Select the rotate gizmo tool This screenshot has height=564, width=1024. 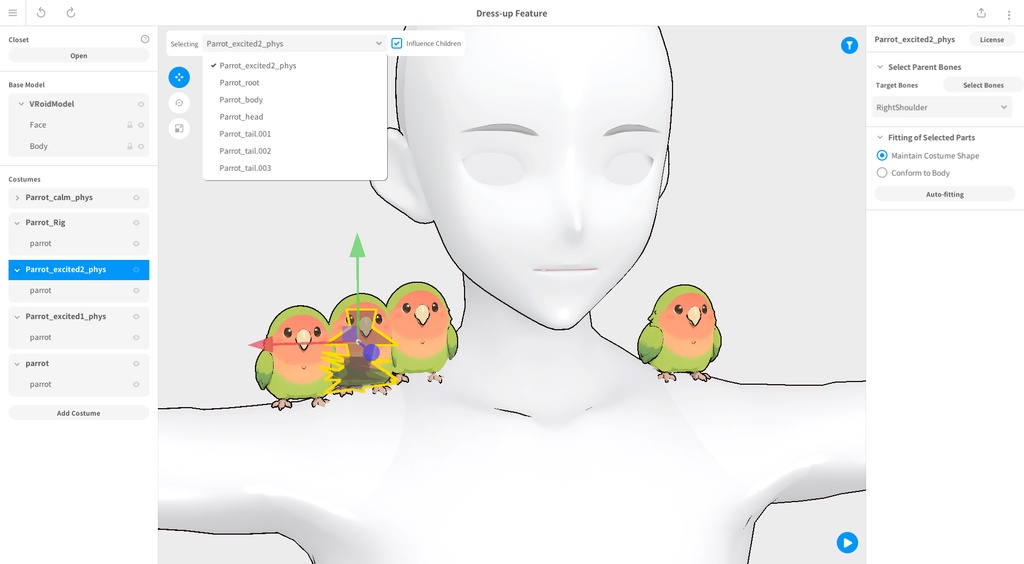click(179, 102)
